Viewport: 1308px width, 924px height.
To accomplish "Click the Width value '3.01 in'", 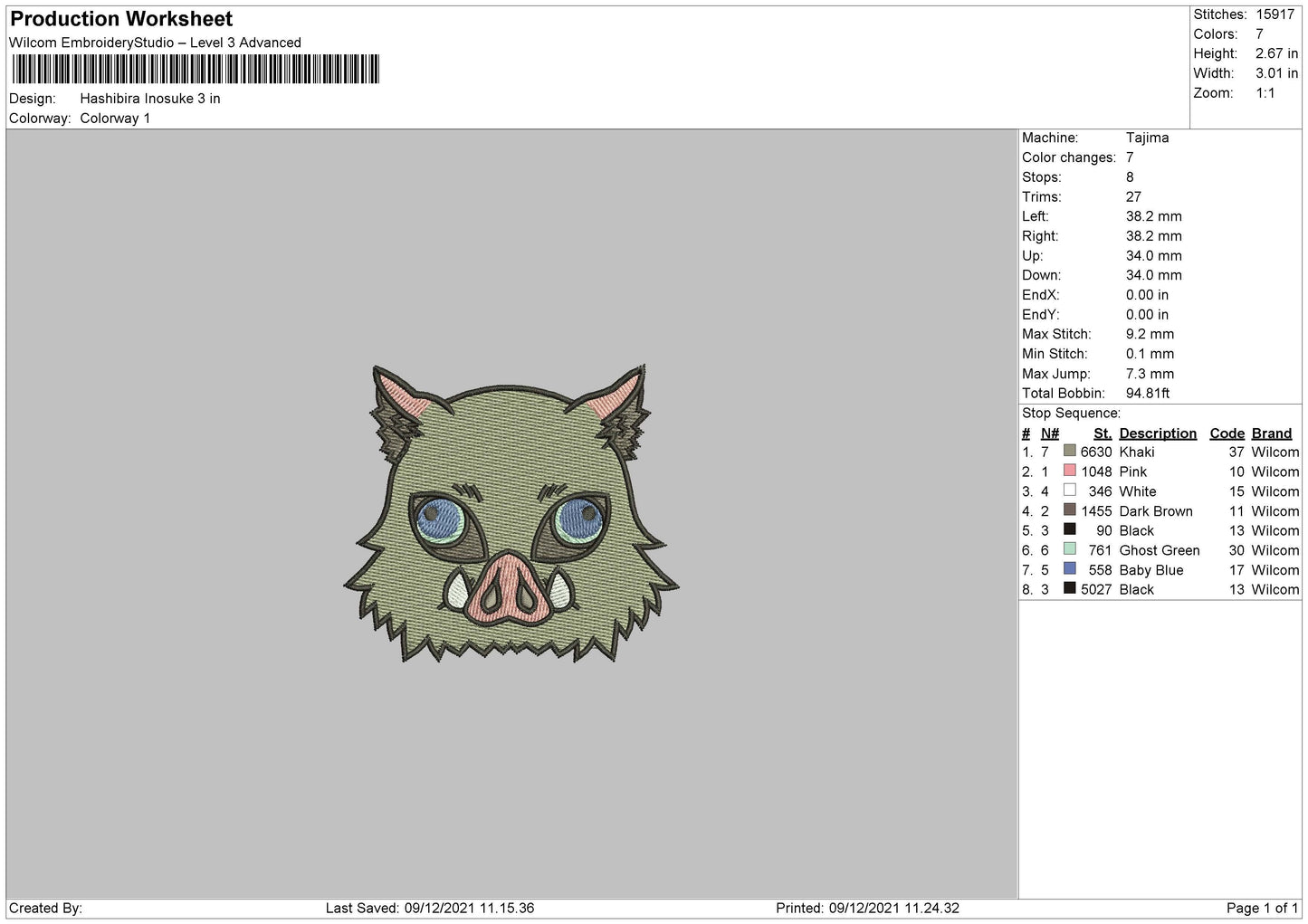I will [x=1276, y=73].
